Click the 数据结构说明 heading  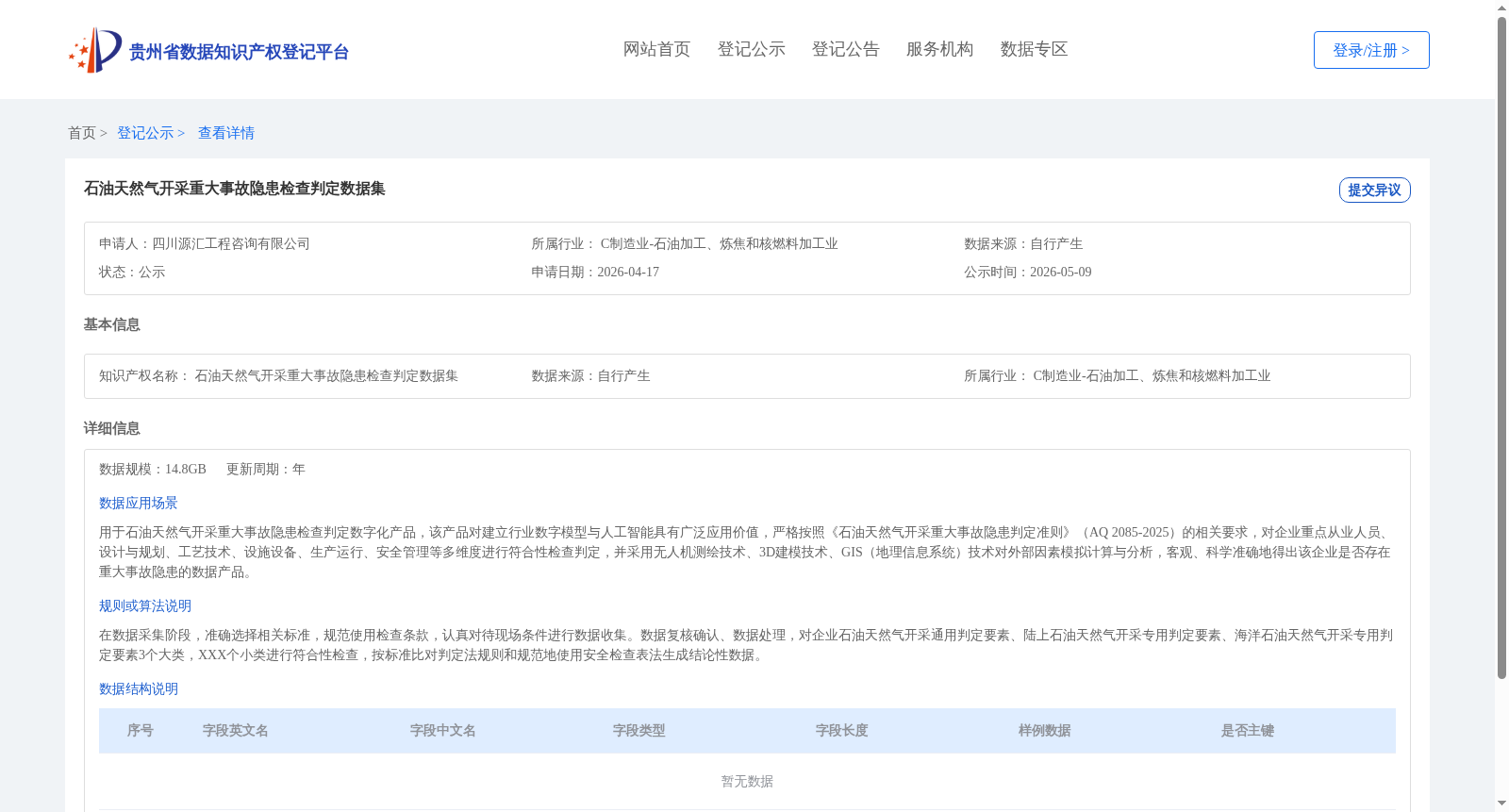(139, 689)
